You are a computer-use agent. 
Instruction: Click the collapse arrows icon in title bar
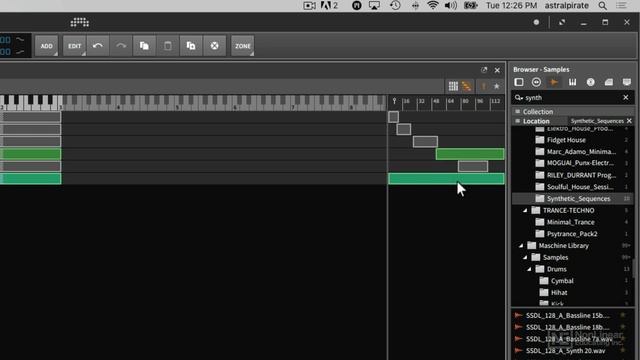pos(562,22)
